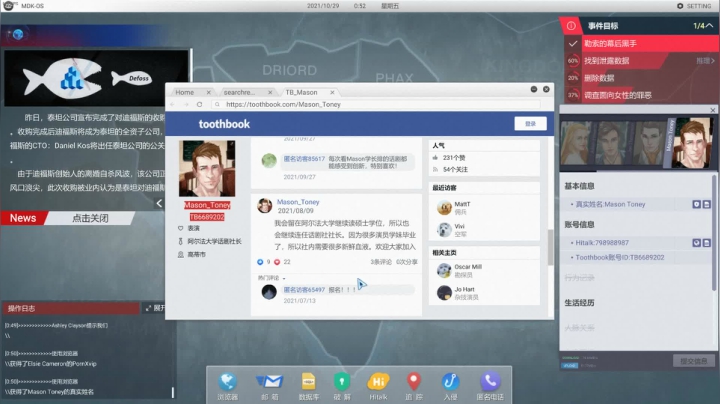Close the TB_Mason browser tab

coord(332,92)
